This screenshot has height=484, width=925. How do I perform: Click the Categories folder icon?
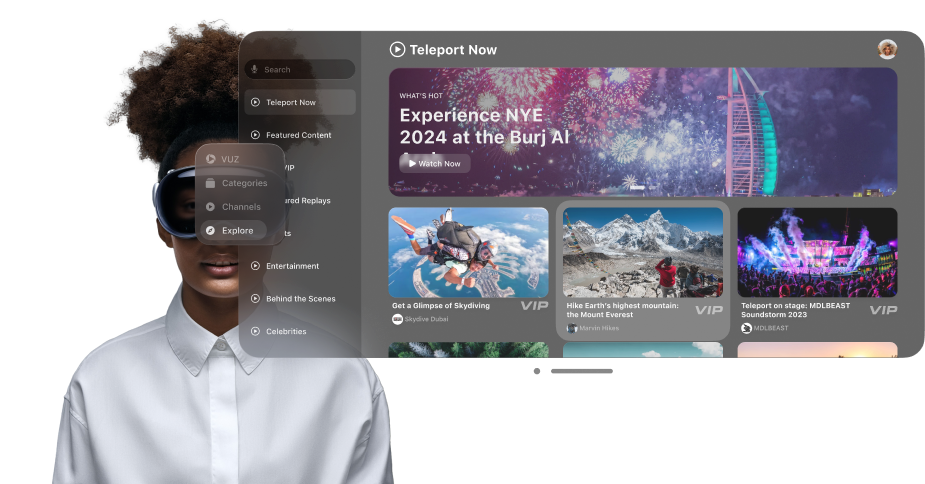pos(210,183)
